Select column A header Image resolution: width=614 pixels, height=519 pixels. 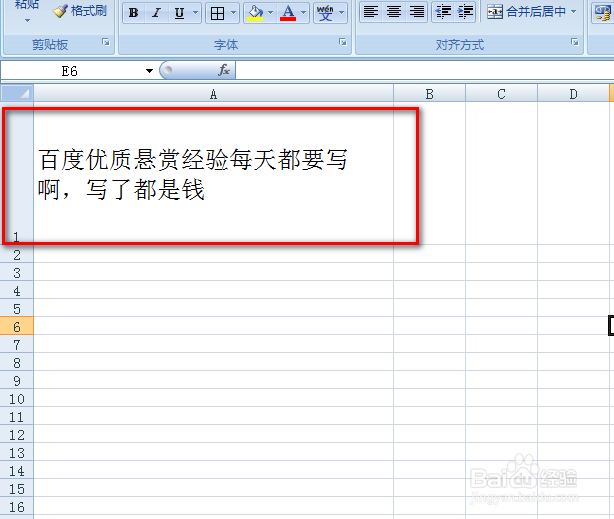pyautogui.click(x=213, y=94)
